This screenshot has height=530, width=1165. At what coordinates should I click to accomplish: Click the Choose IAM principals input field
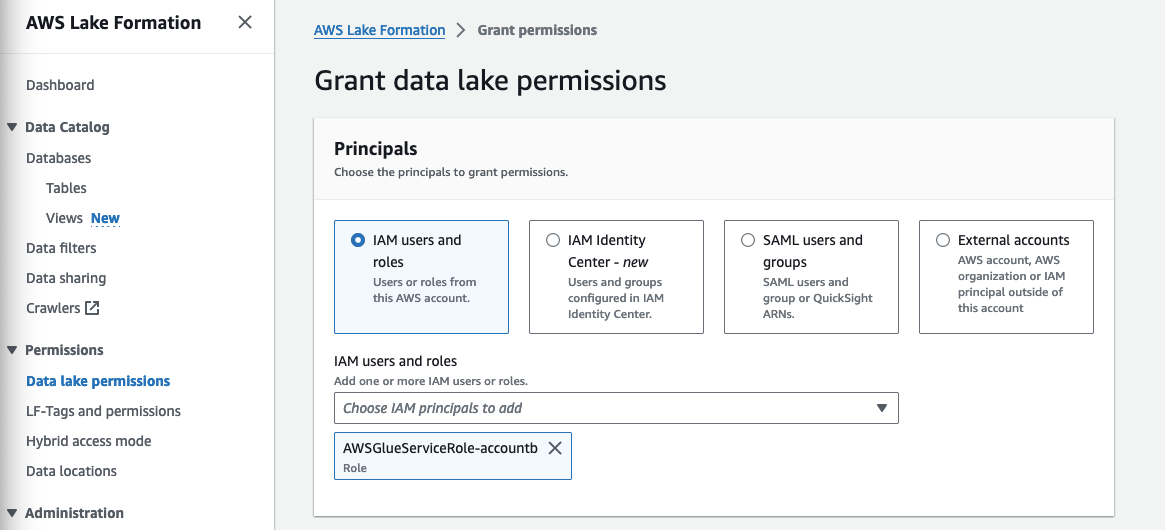coord(600,408)
